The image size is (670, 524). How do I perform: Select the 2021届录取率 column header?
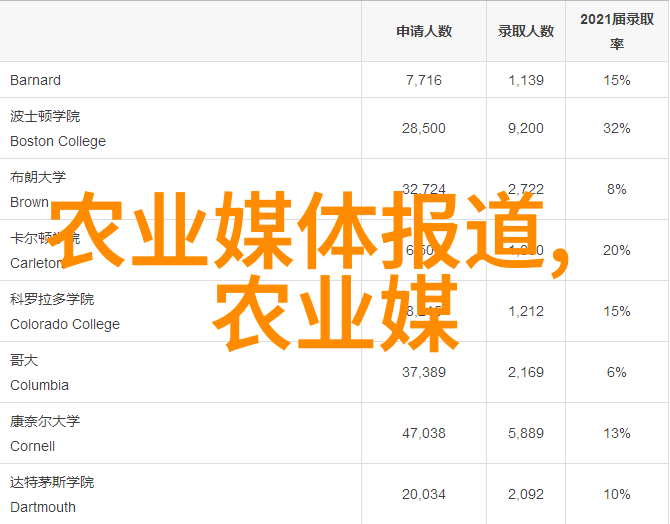(617, 31)
